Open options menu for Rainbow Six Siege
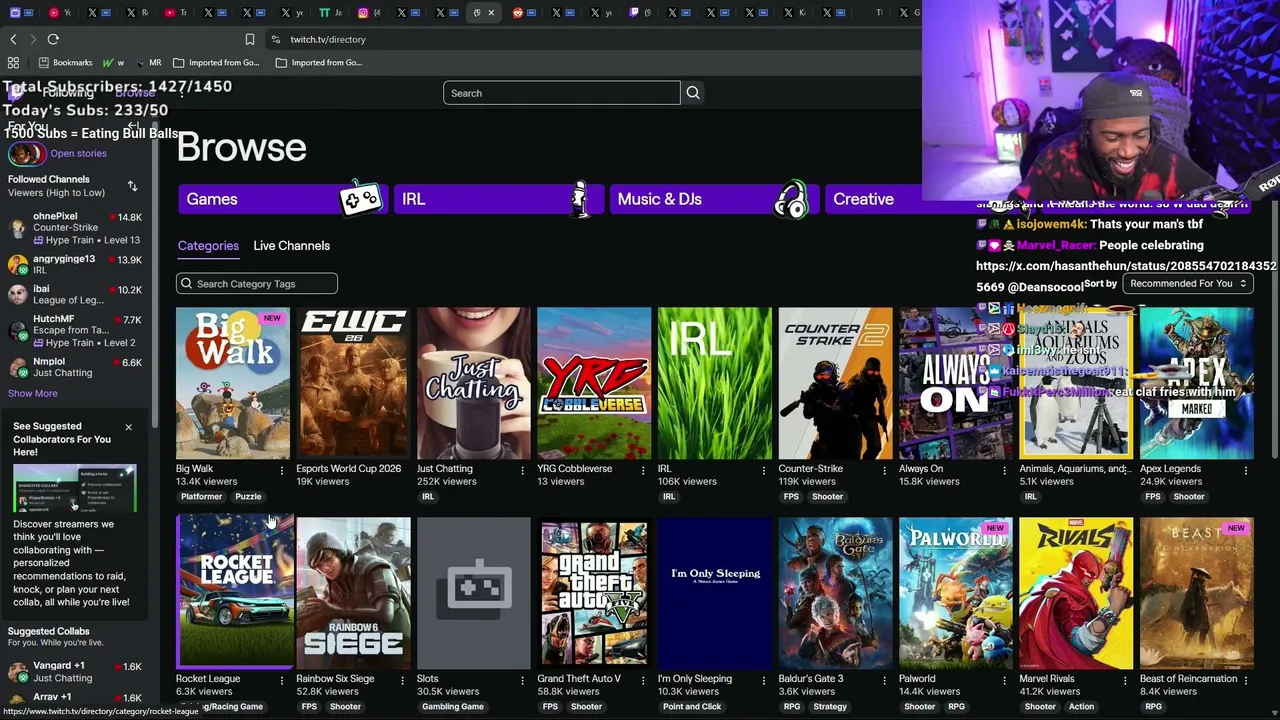Screen dimensions: 1280x720 tap(402, 680)
